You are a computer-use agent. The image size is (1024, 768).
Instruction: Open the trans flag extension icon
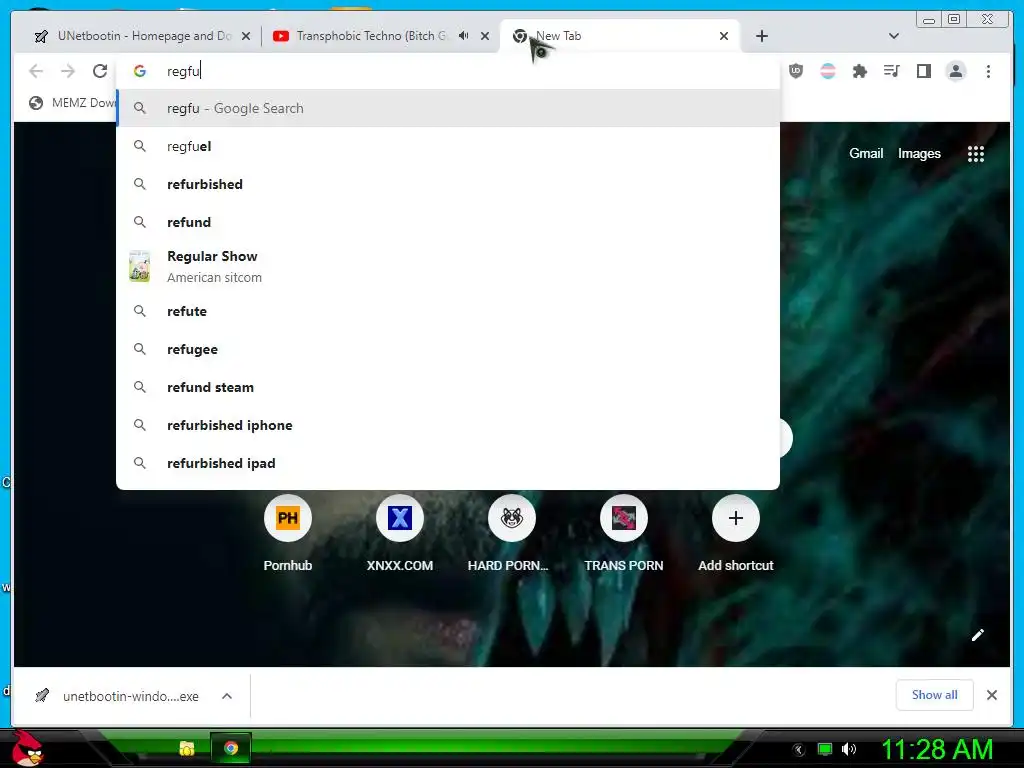click(x=827, y=71)
